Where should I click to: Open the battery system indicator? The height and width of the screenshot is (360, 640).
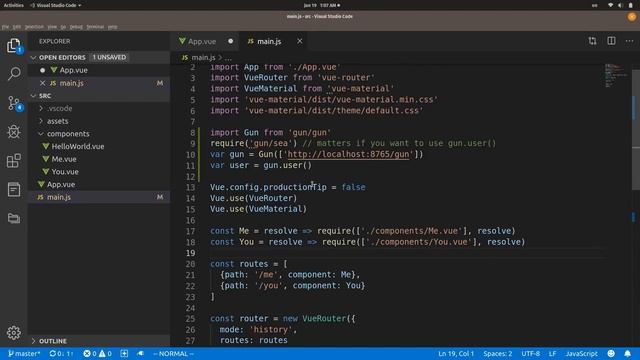[631, 5]
